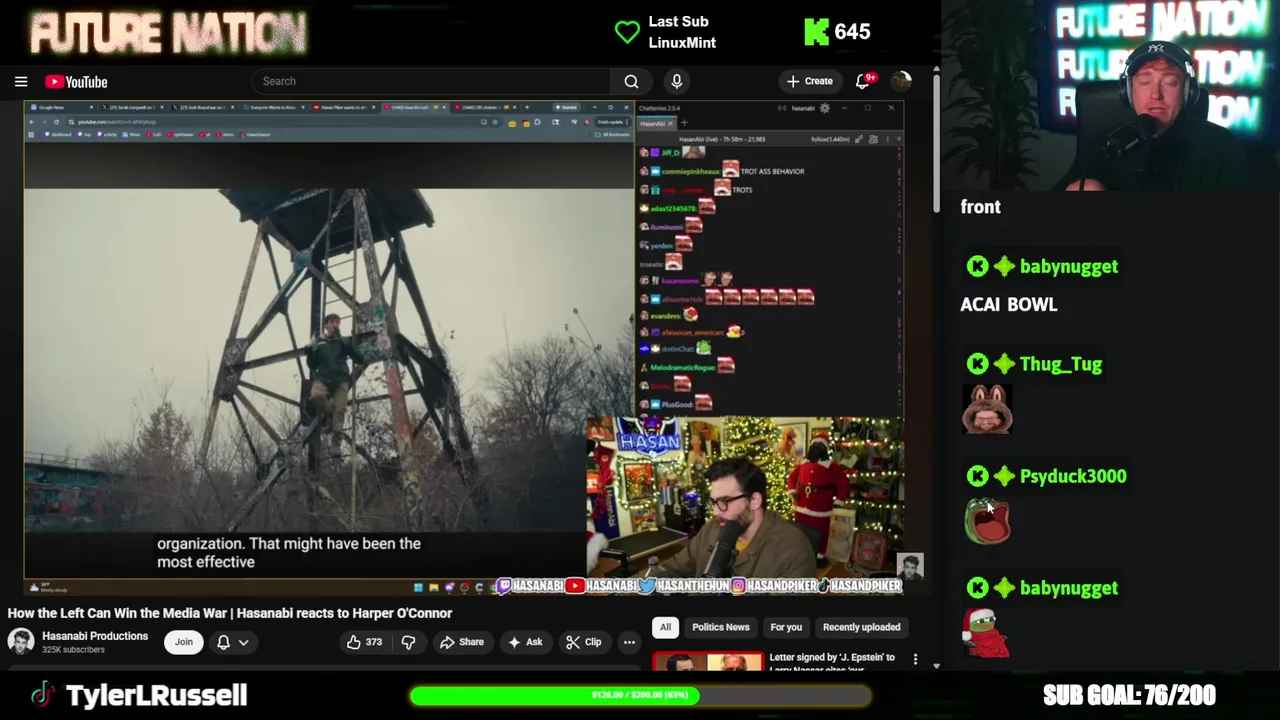Screen dimensions: 1280x720
Task: Click the Psyduck3000 frog emote
Action: [988, 521]
